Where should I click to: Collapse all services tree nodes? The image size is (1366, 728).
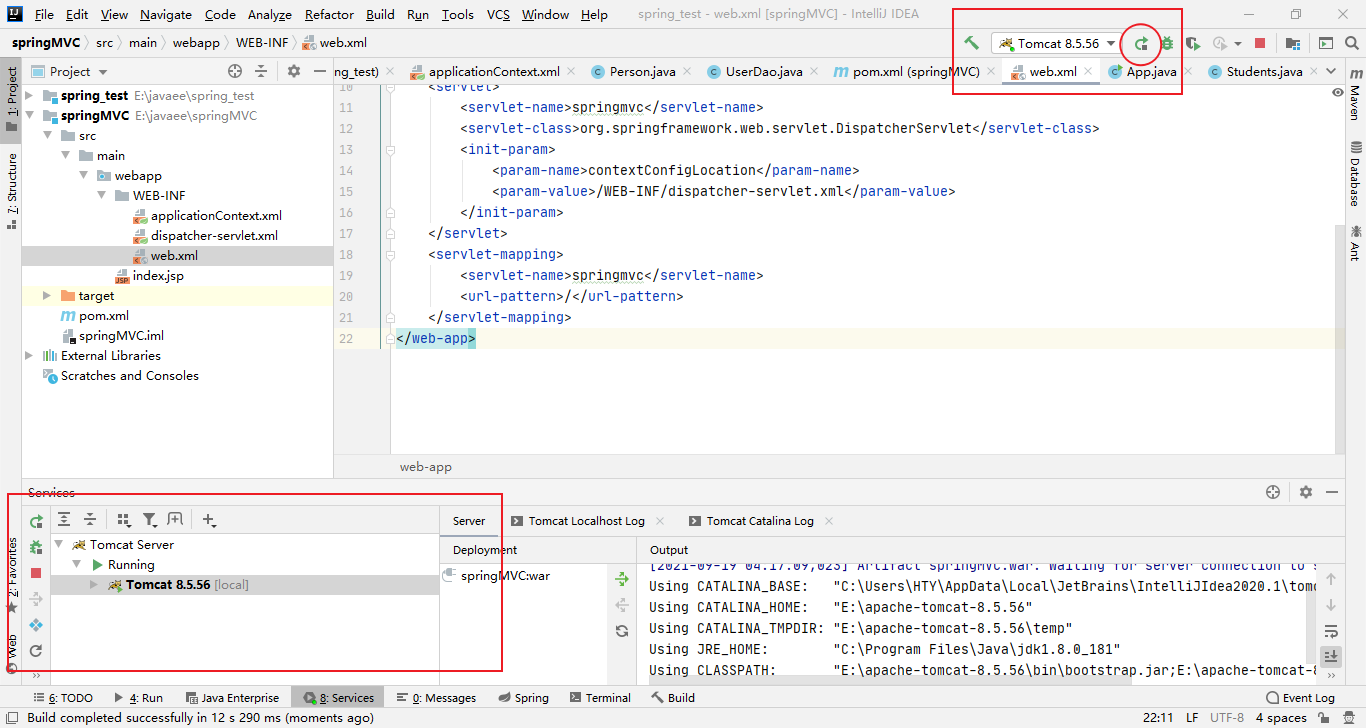click(90, 519)
